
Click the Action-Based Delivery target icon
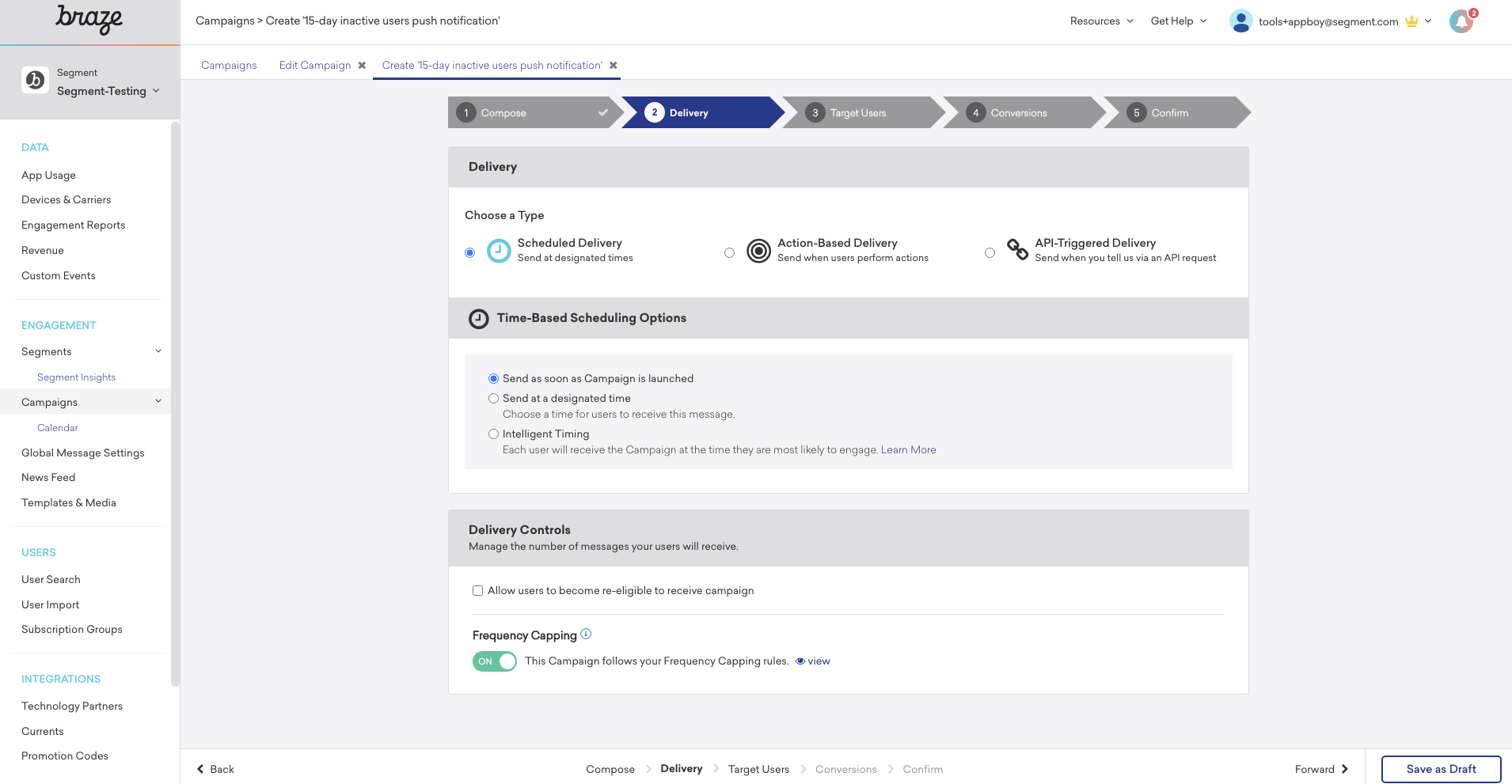click(x=758, y=251)
